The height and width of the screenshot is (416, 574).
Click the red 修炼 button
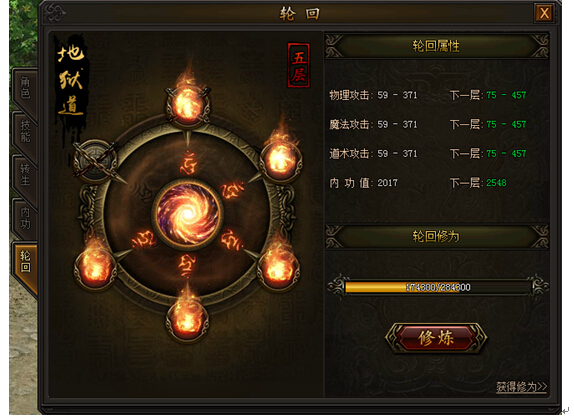coord(436,338)
